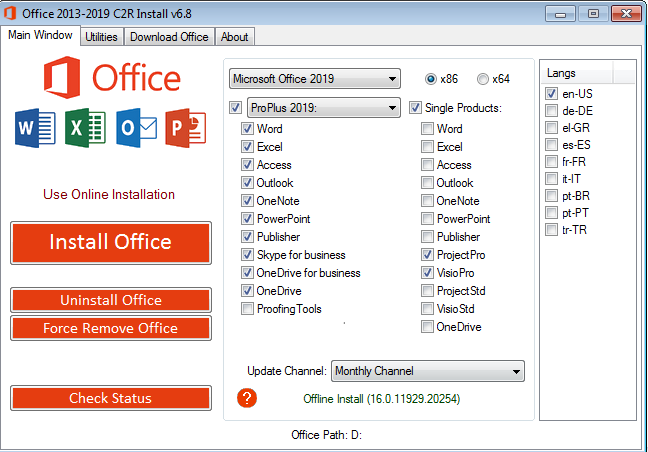
Task: Check Outlook under Single Products
Action: (x=427, y=183)
